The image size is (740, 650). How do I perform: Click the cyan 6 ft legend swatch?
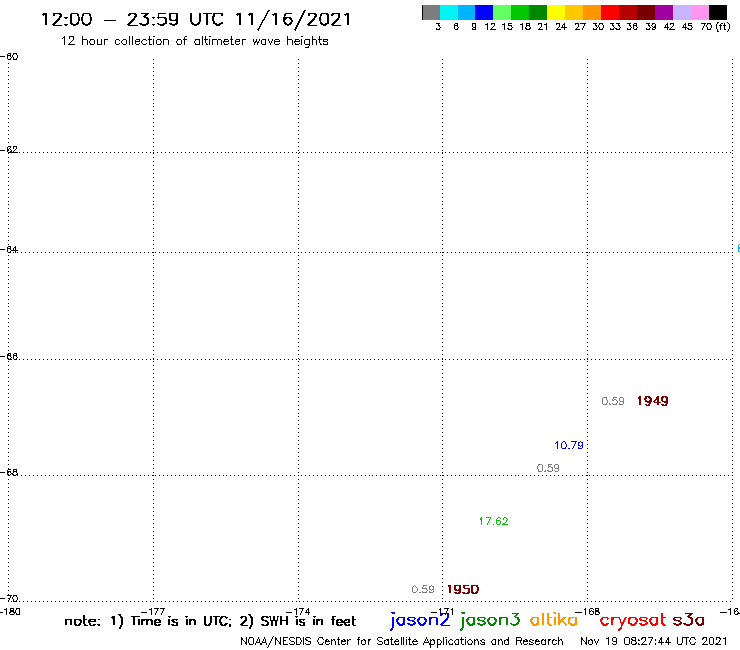coord(449,12)
